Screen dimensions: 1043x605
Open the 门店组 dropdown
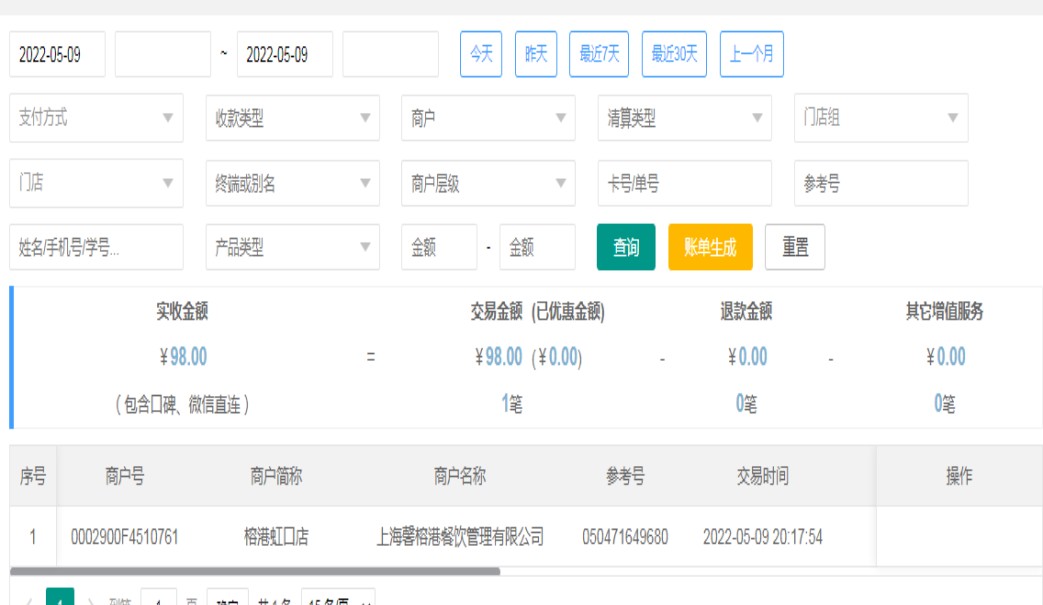coord(880,118)
